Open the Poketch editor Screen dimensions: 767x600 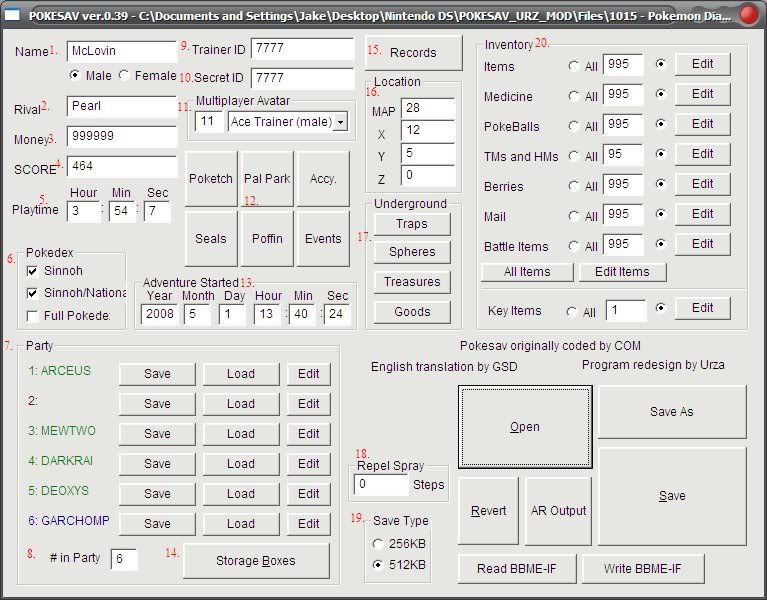tap(211, 179)
